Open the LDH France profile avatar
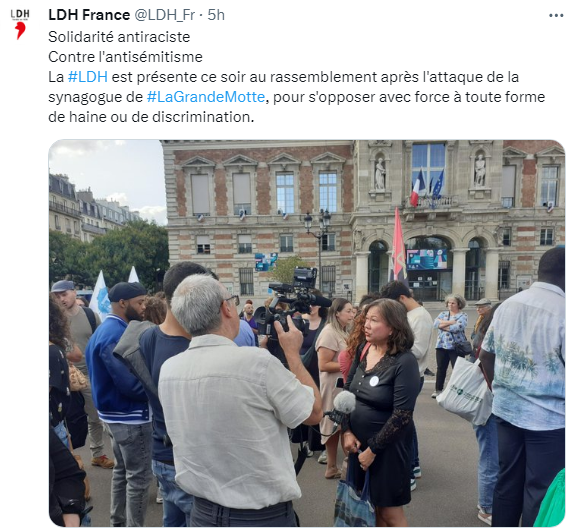The width and height of the screenshot is (571, 530). (20, 24)
